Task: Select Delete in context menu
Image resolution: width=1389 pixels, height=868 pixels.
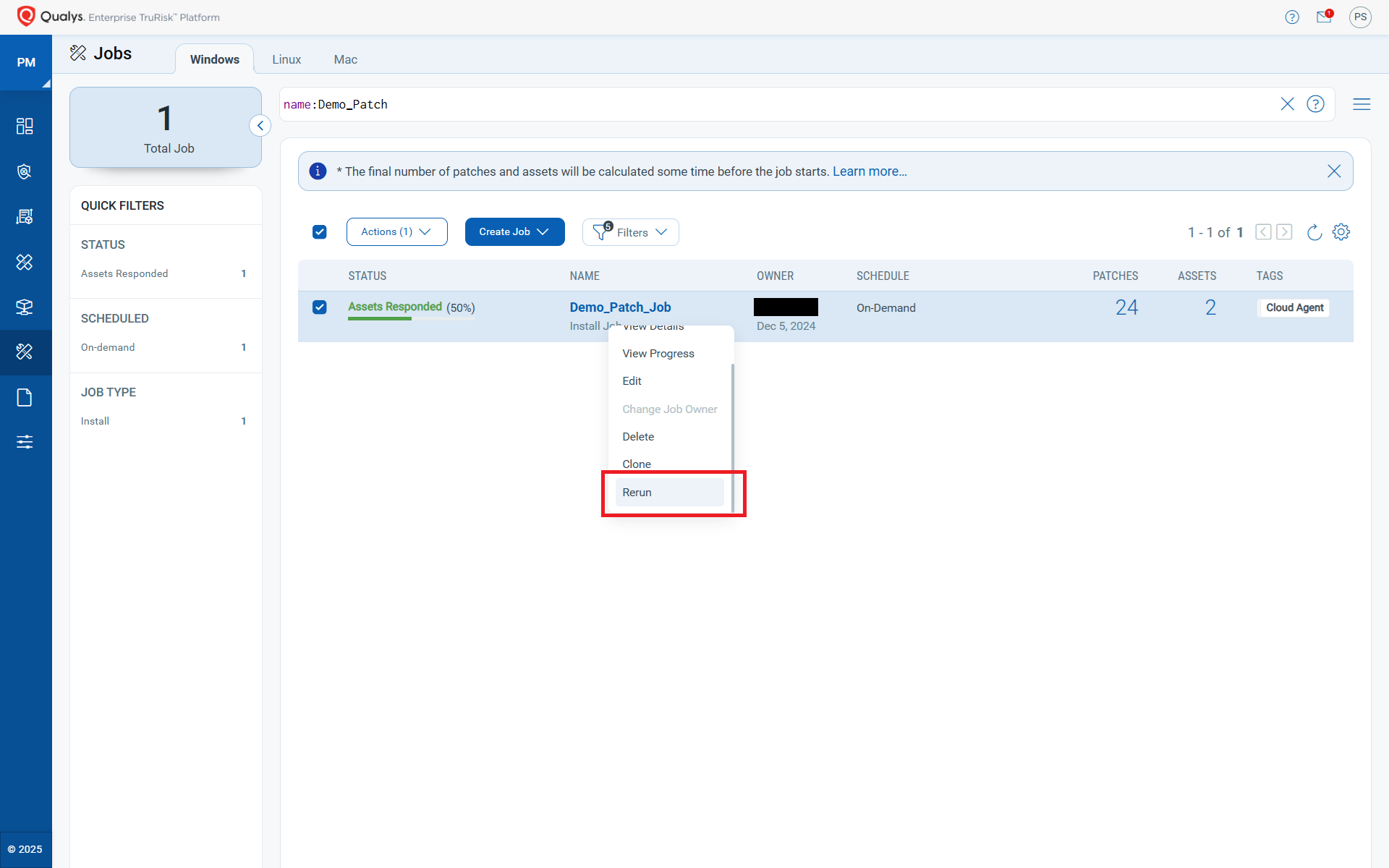Action: [669, 437]
